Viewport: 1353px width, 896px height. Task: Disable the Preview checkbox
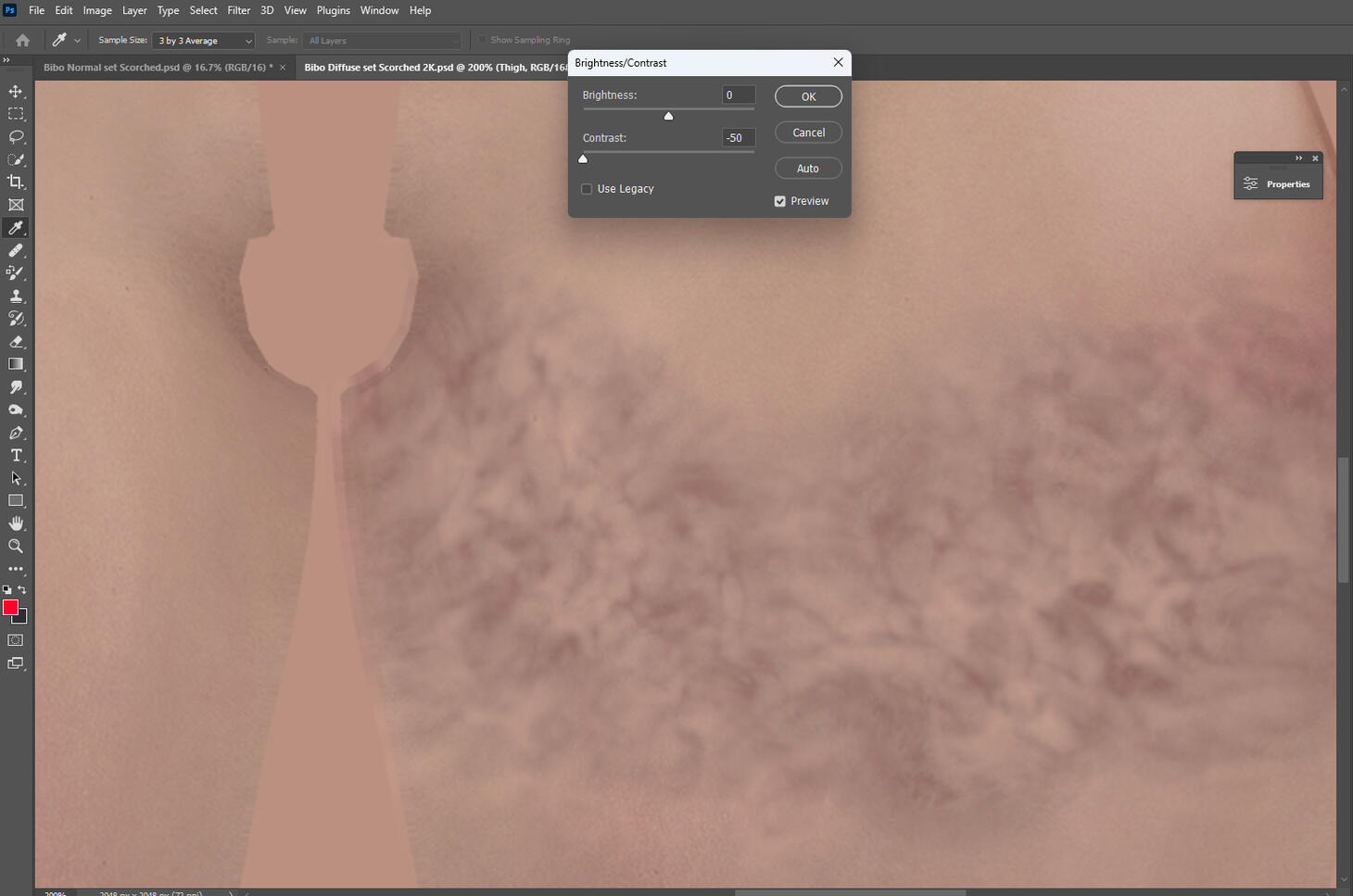(x=780, y=200)
